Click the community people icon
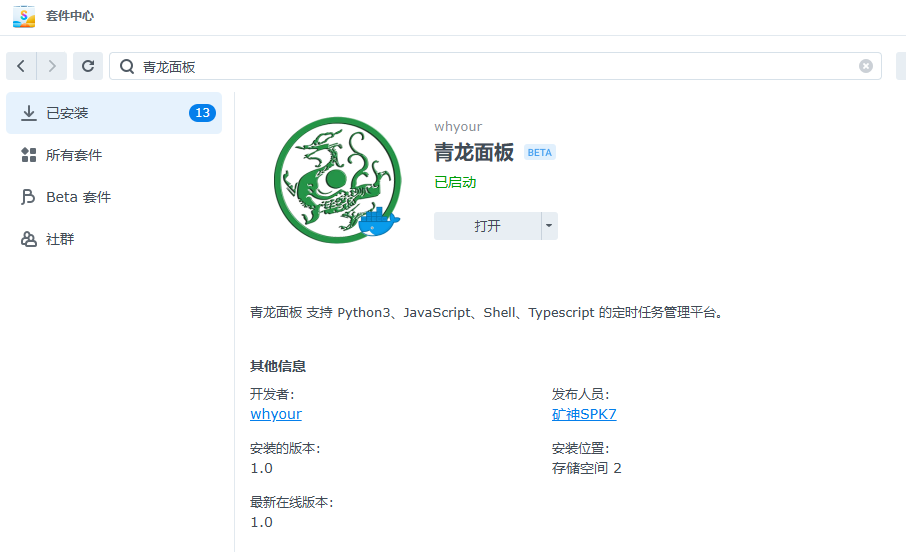This screenshot has height=552, width=906. point(28,239)
